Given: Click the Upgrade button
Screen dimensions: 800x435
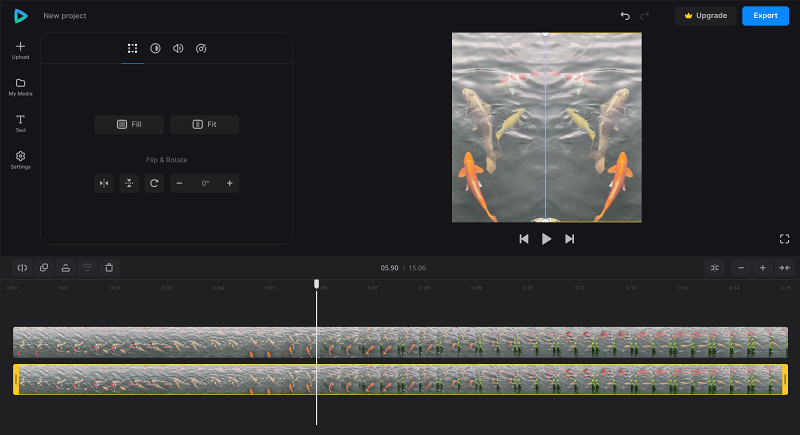Looking at the screenshot, I should click(x=706, y=16).
